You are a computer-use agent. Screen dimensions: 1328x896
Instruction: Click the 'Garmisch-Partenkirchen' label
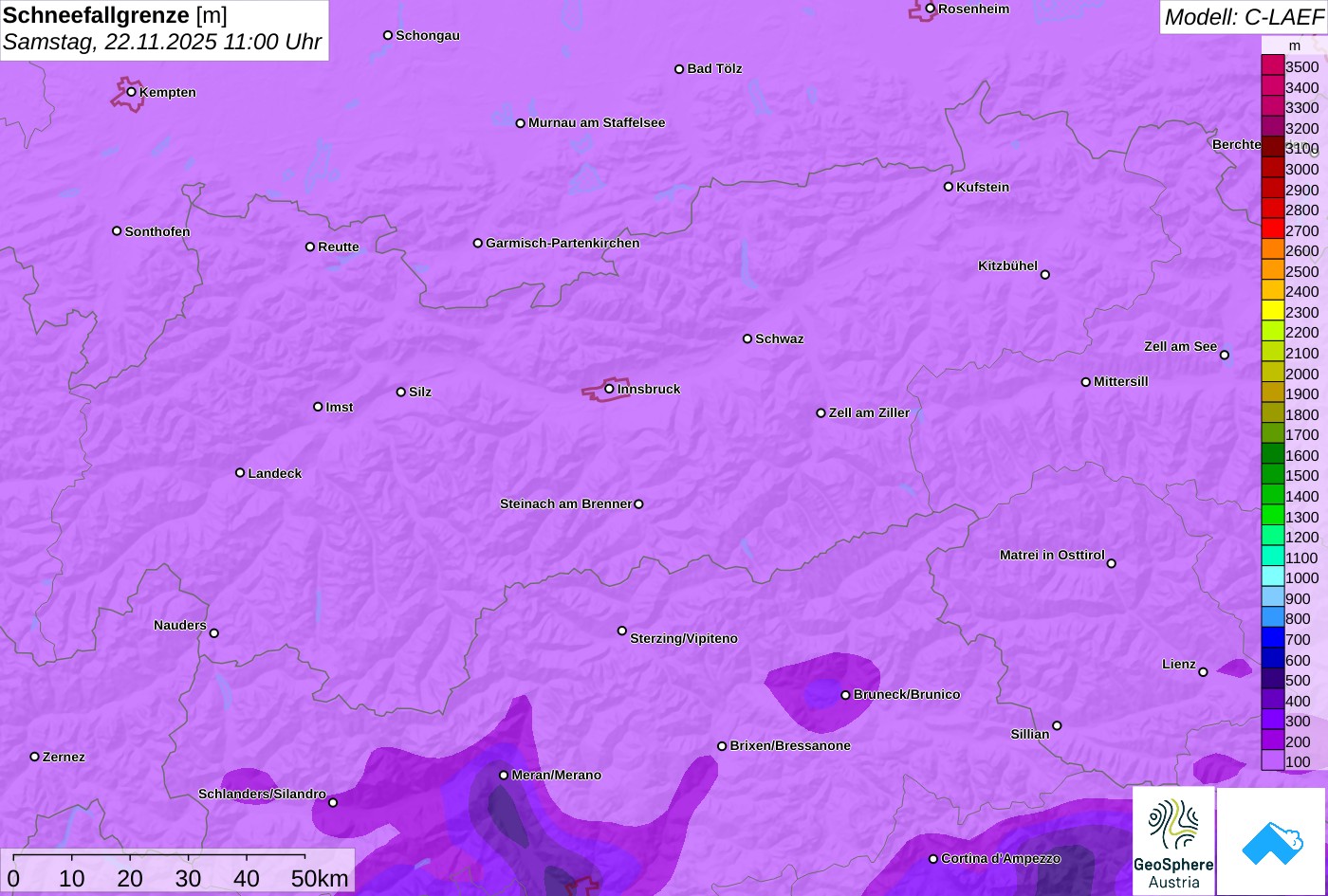(563, 243)
